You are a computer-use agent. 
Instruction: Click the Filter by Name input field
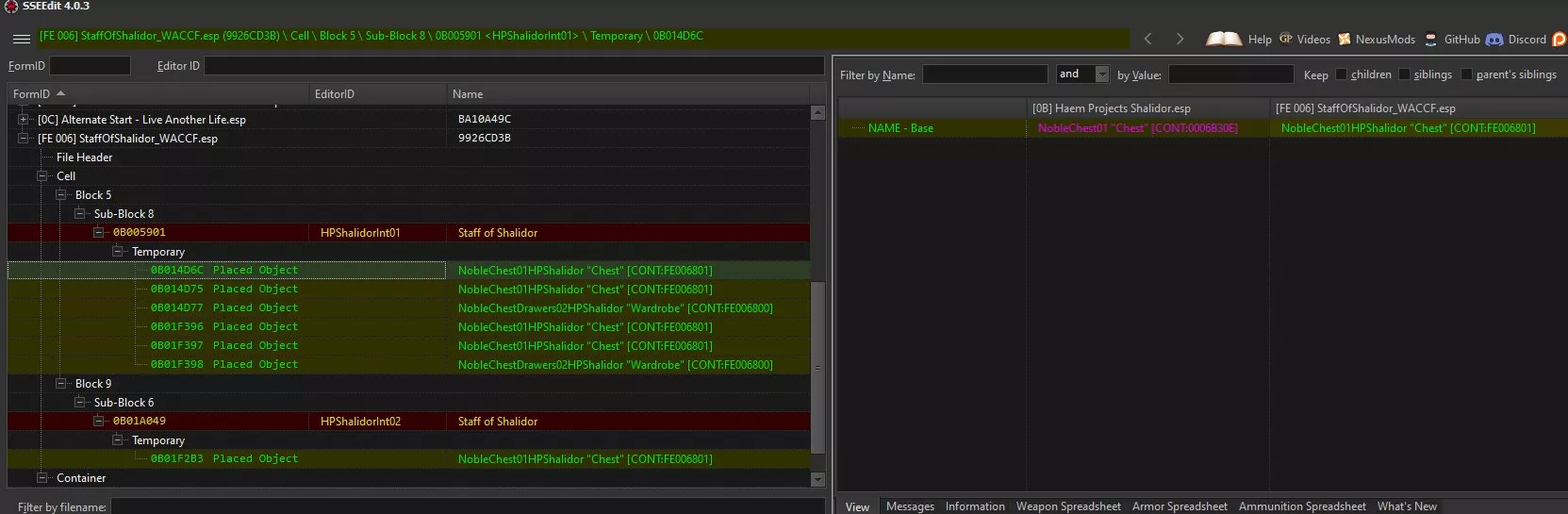click(x=984, y=75)
